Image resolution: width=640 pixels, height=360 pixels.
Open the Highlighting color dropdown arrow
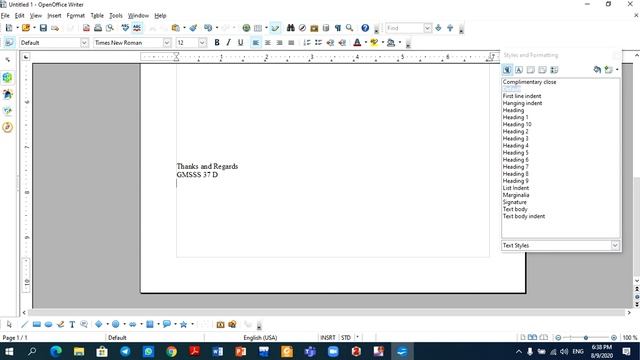pyautogui.click(x=382, y=42)
